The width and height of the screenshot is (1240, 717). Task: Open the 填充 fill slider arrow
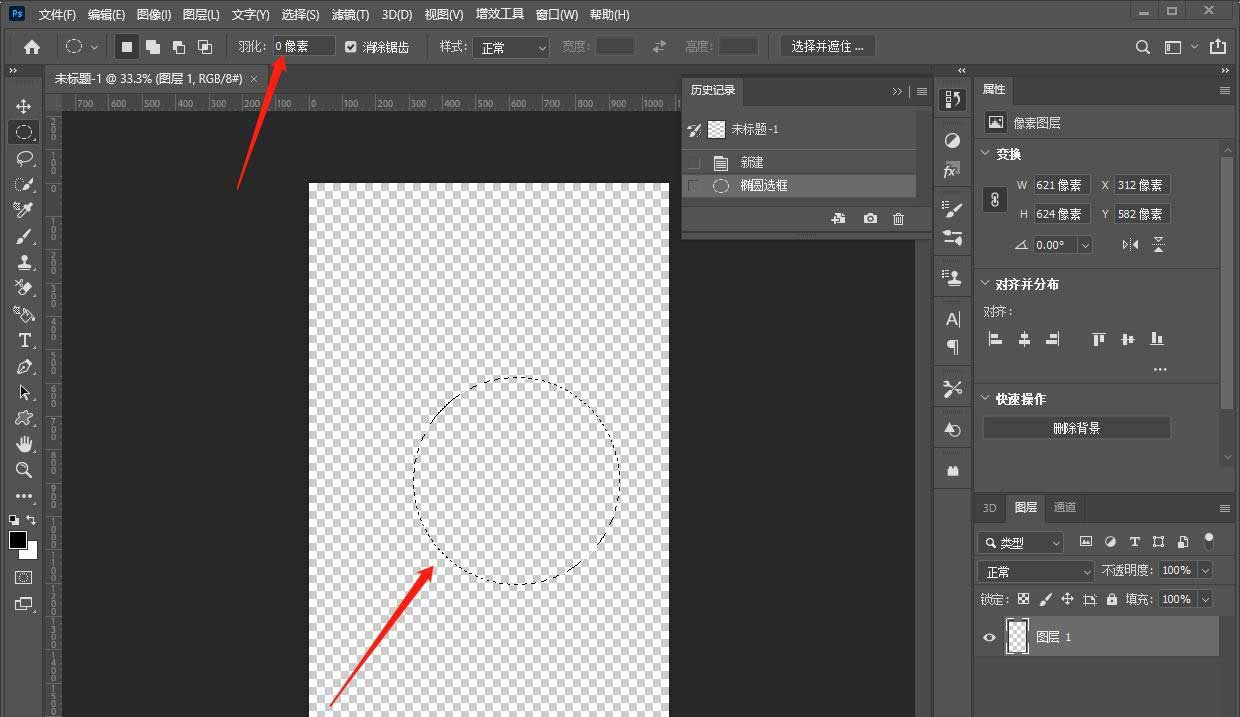click(x=1204, y=599)
